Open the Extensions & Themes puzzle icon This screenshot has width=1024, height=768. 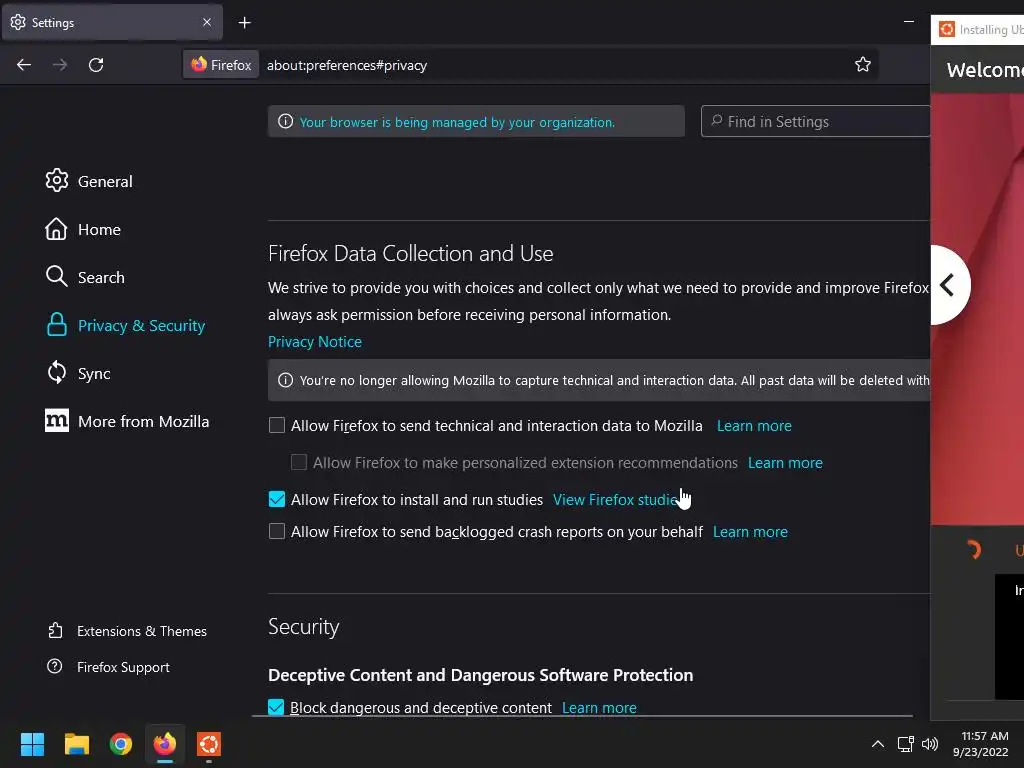pyautogui.click(x=55, y=631)
